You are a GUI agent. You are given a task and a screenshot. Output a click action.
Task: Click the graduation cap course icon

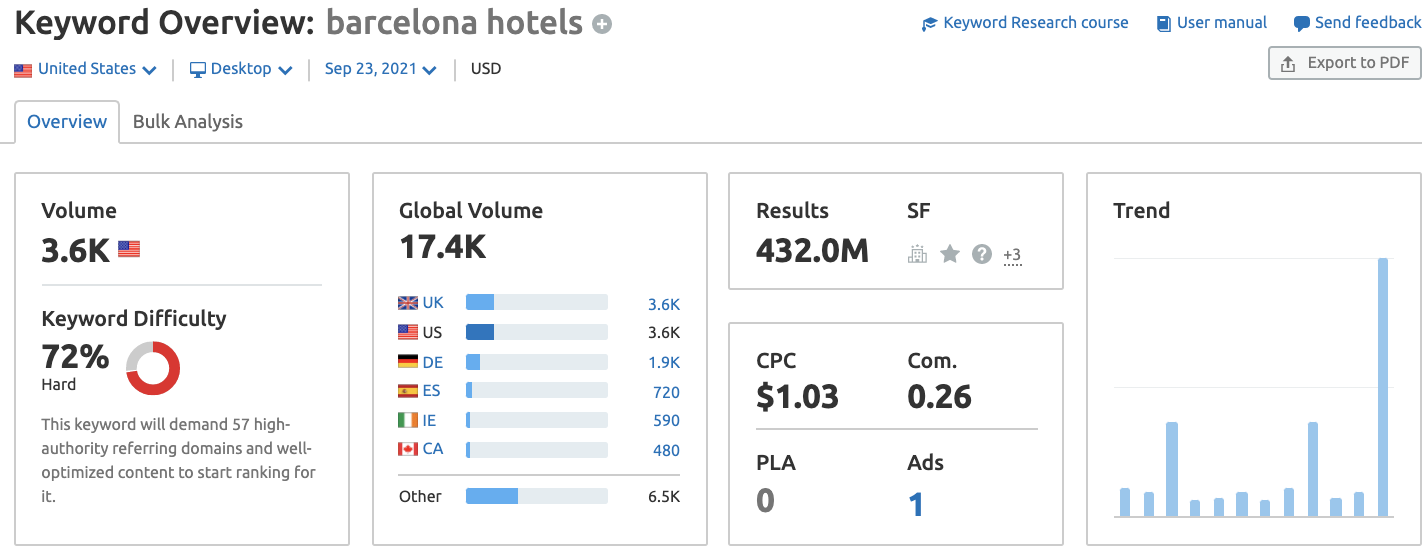[x=929, y=24]
